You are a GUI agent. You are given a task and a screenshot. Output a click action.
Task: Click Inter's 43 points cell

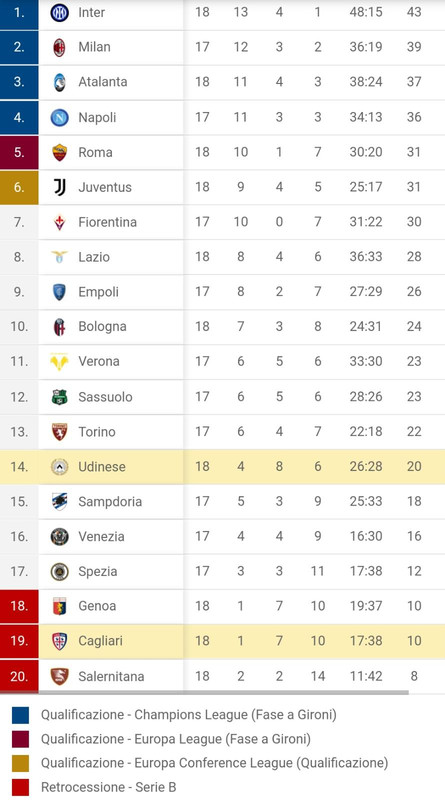(414, 12)
